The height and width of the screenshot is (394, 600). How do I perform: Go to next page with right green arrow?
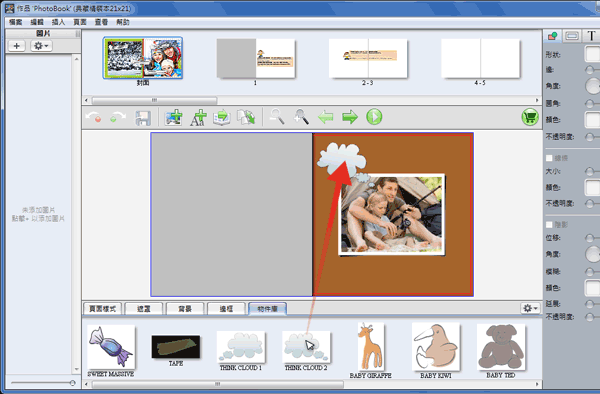350,117
